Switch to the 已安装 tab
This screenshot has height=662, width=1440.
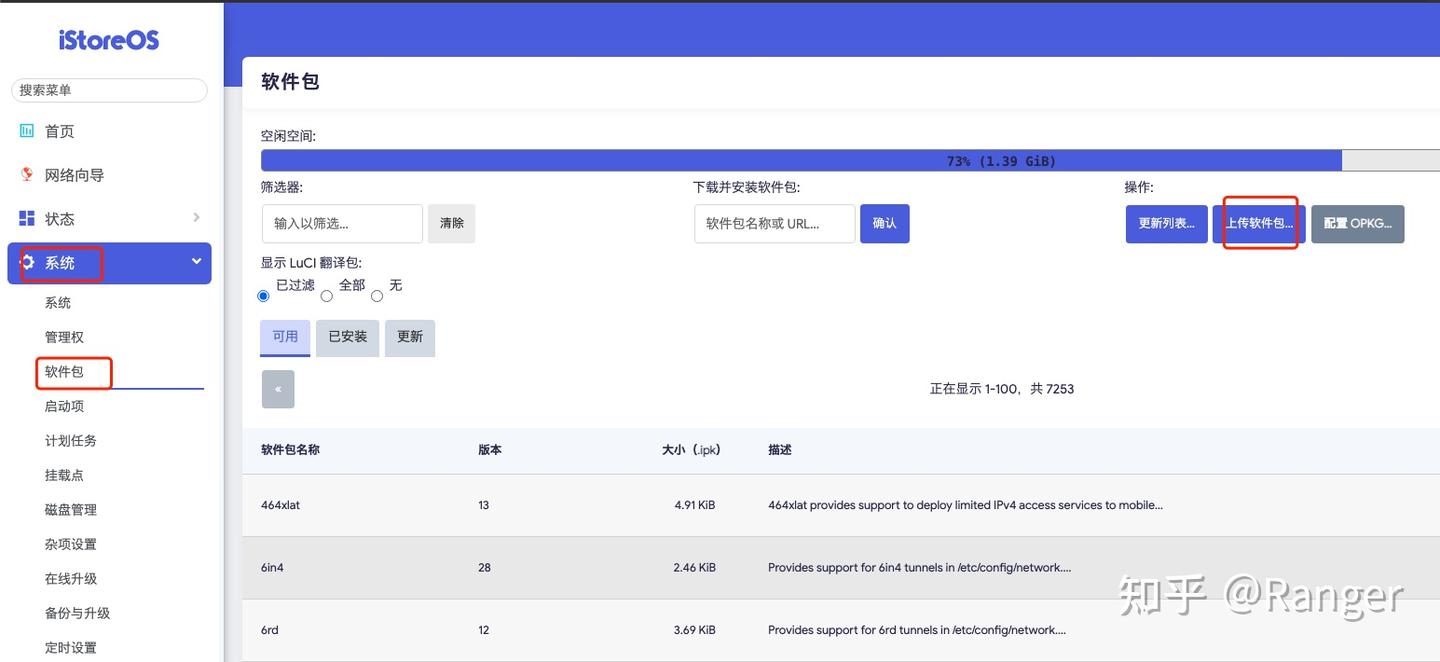coord(347,337)
